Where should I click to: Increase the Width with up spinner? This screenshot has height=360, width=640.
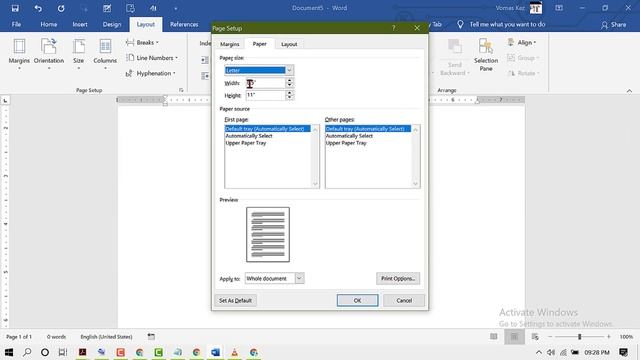pyautogui.click(x=289, y=80)
